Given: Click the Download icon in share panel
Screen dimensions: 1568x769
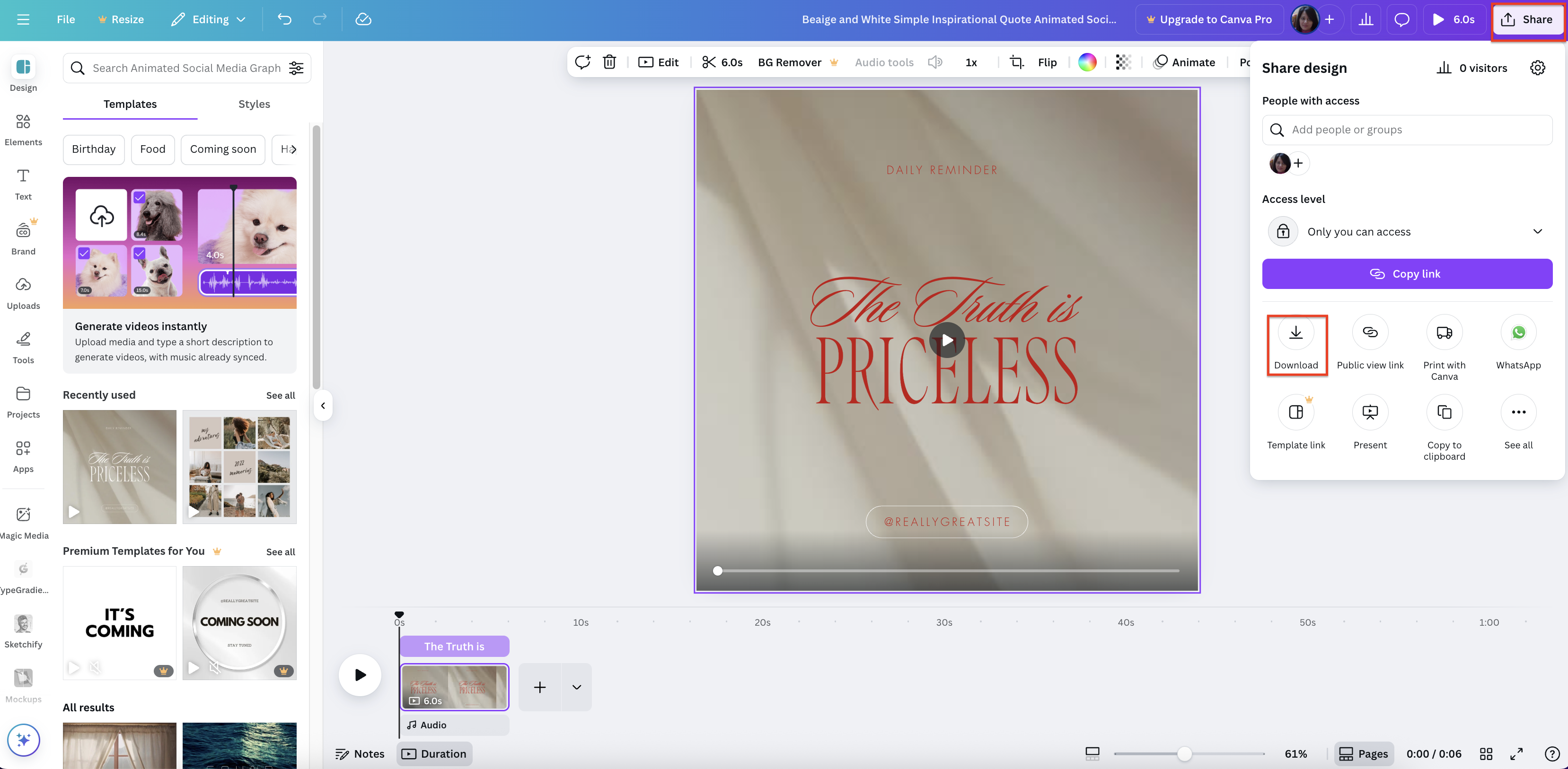Looking at the screenshot, I should point(1295,333).
